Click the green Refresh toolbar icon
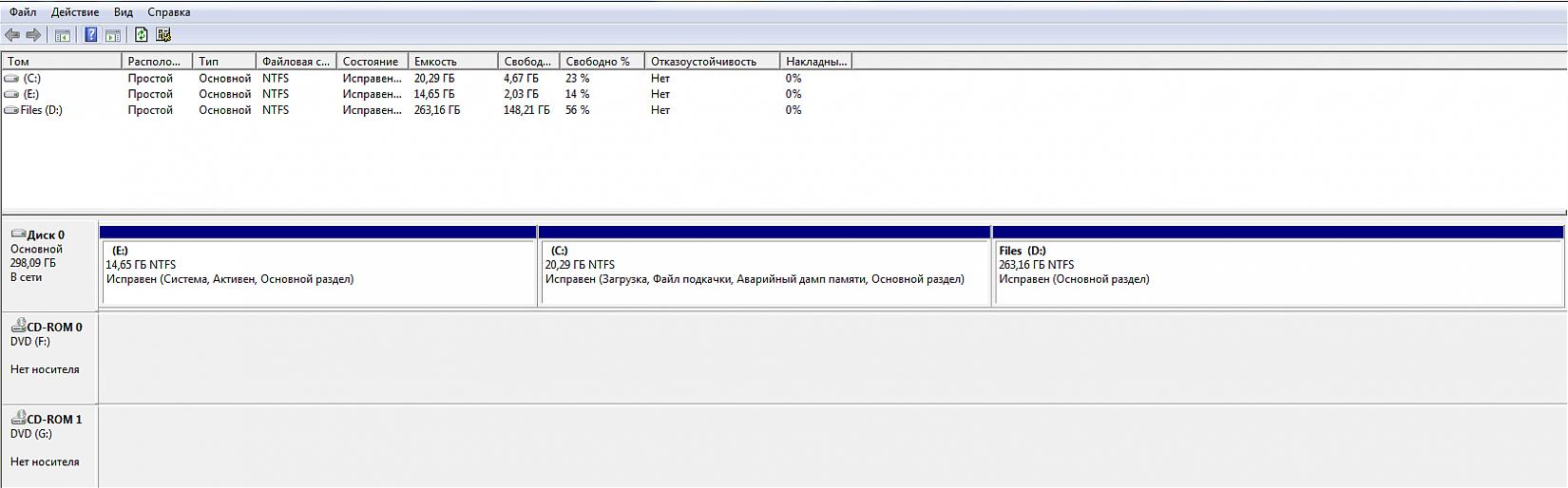Viewport: 1568px width, 488px height. click(x=141, y=35)
